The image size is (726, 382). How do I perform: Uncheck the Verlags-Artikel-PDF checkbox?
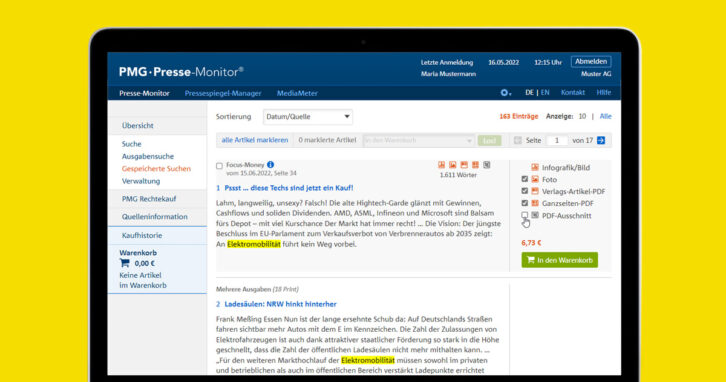pyautogui.click(x=525, y=191)
